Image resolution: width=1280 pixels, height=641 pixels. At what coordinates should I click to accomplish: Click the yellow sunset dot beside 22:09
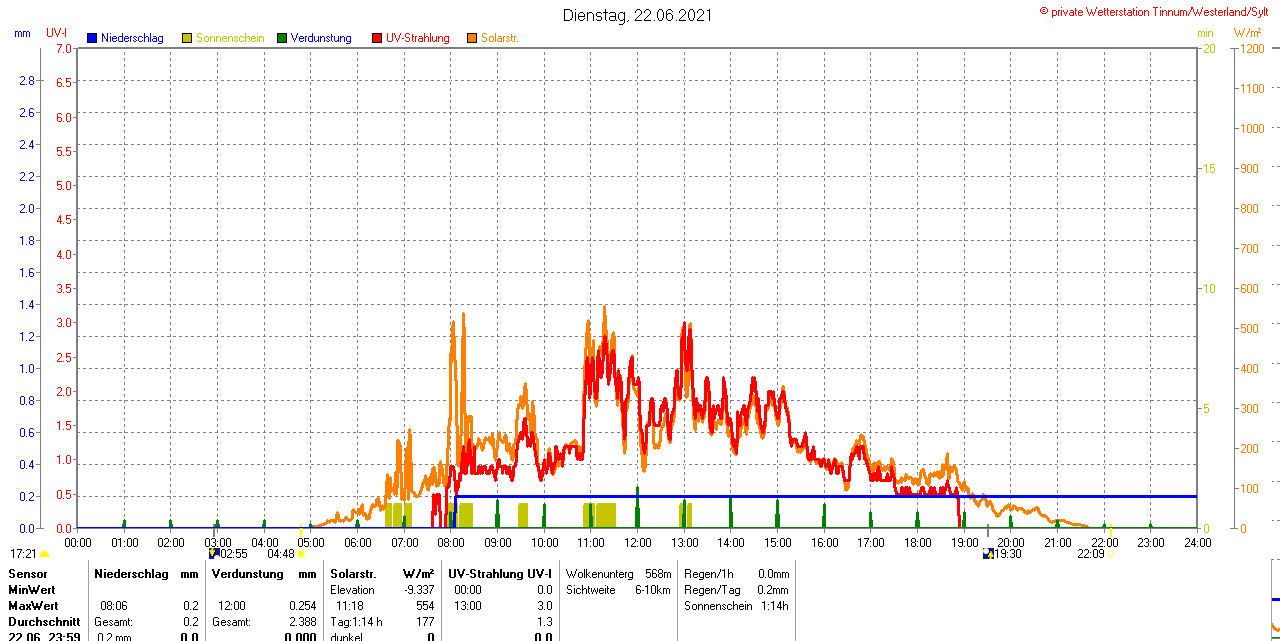[1110, 554]
